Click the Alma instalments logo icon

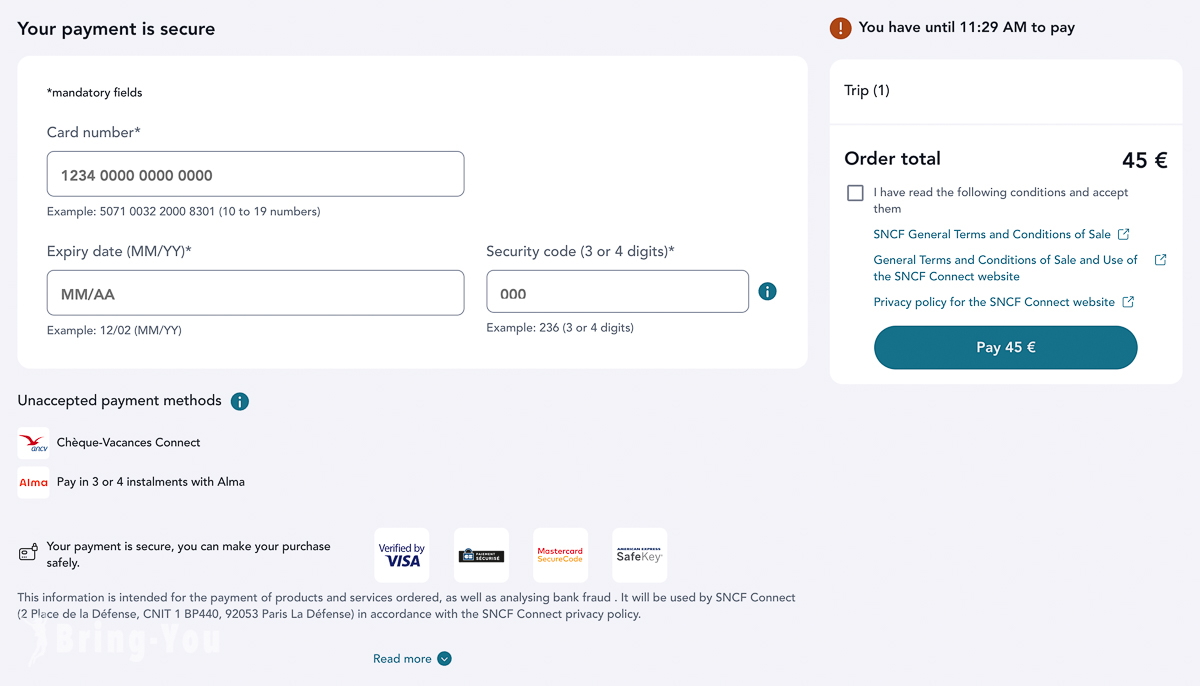(x=33, y=482)
